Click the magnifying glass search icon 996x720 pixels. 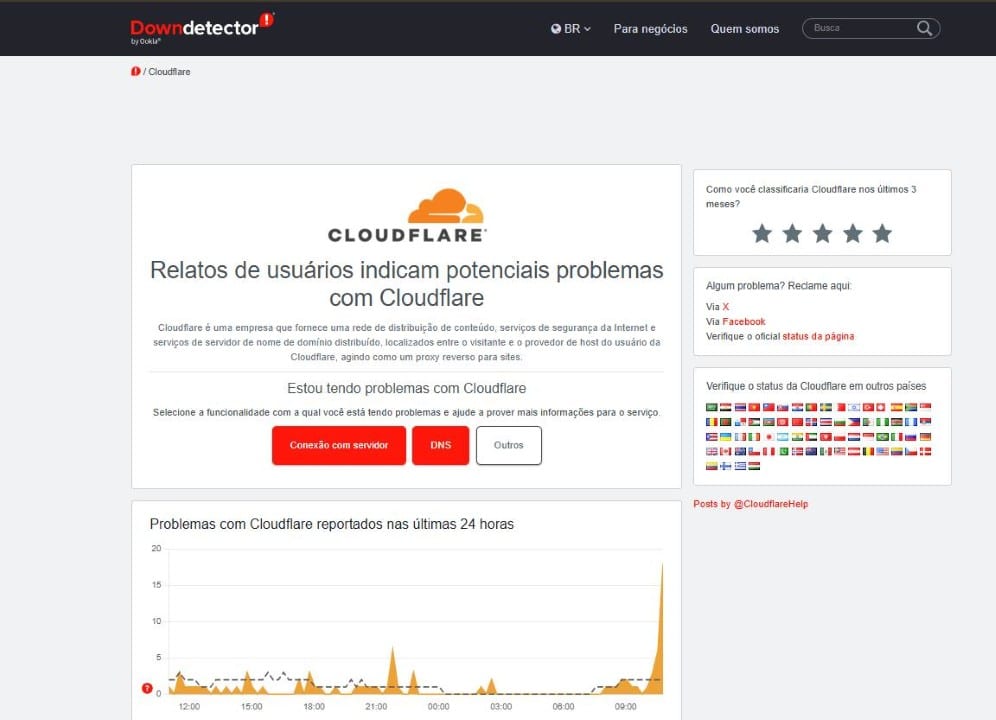pos(924,28)
